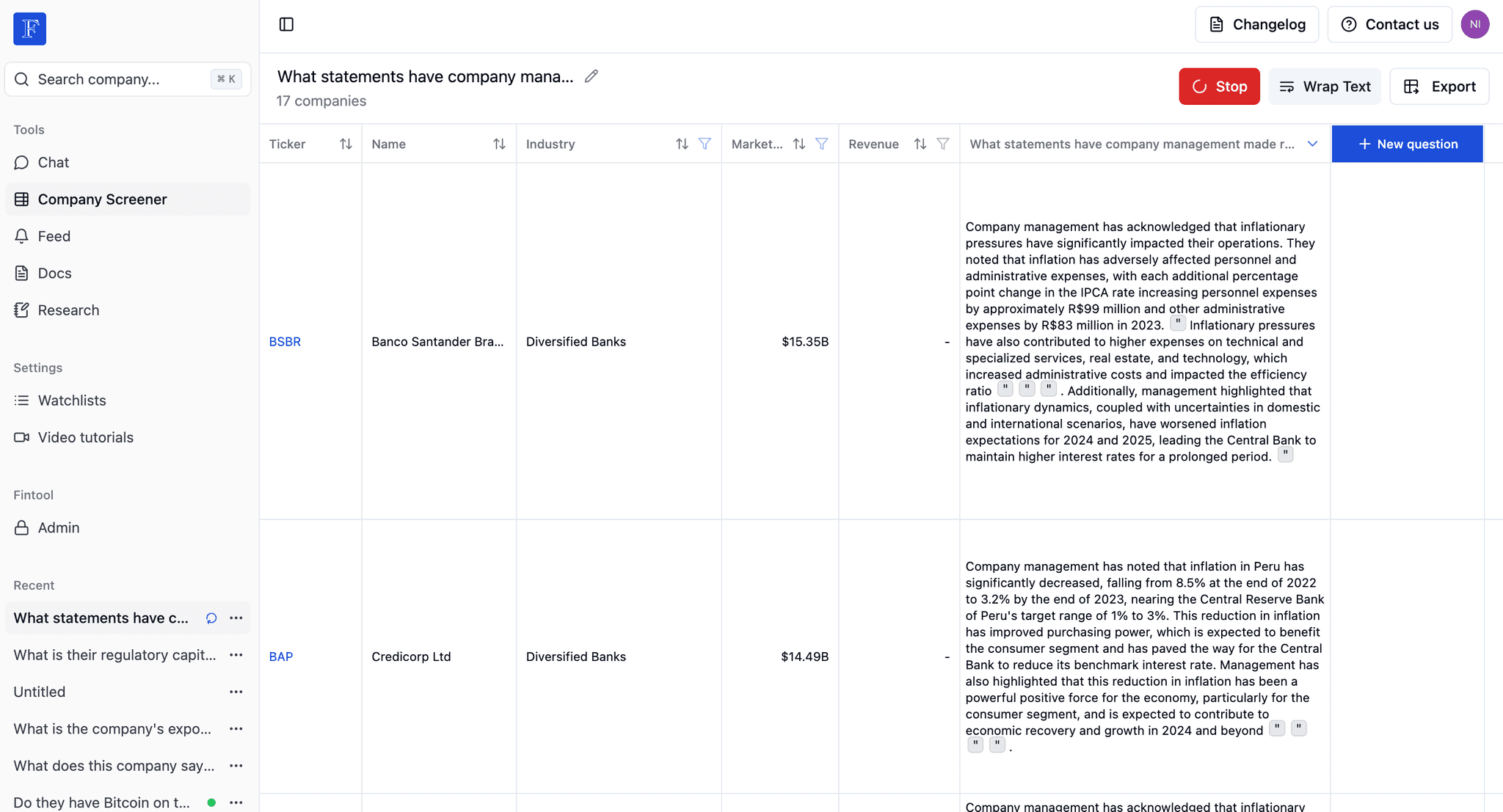
Task: Open BAP ticker link
Action: pyautogui.click(x=281, y=656)
